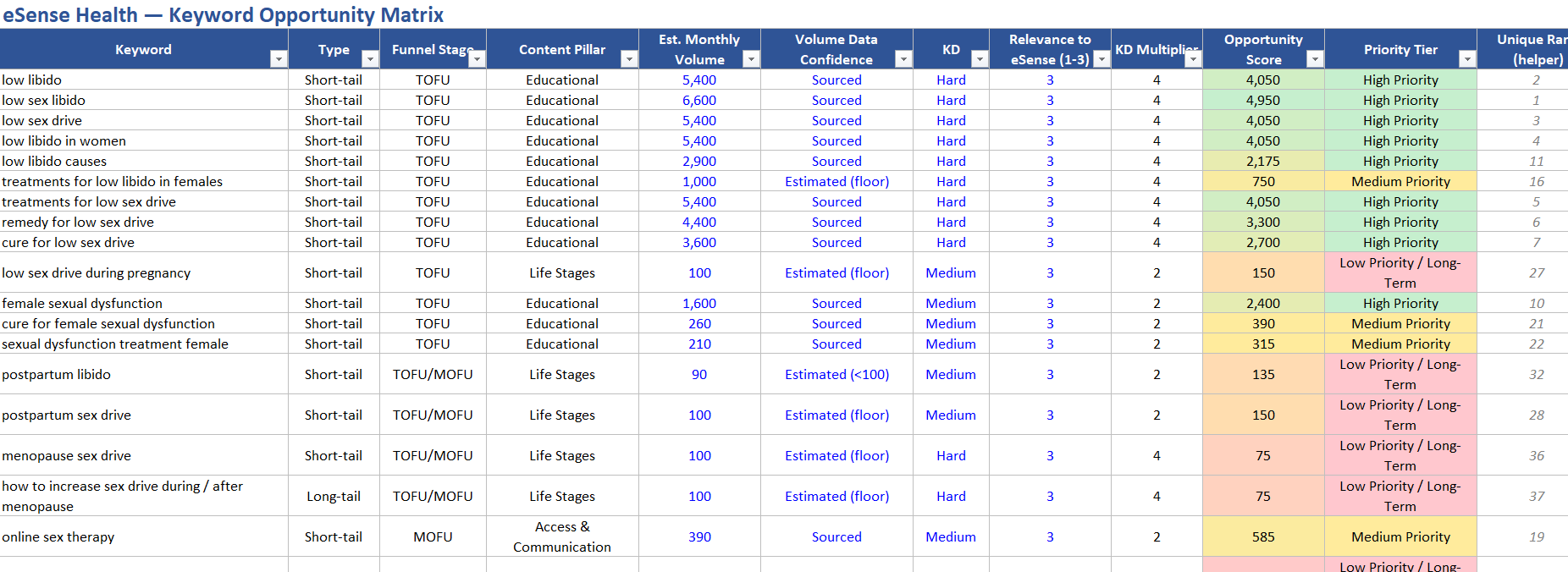1568x572 pixels.
Task: Open the KD Multiplier filter dropdown
Action: pyautogui.click(x=1192, y=59)
